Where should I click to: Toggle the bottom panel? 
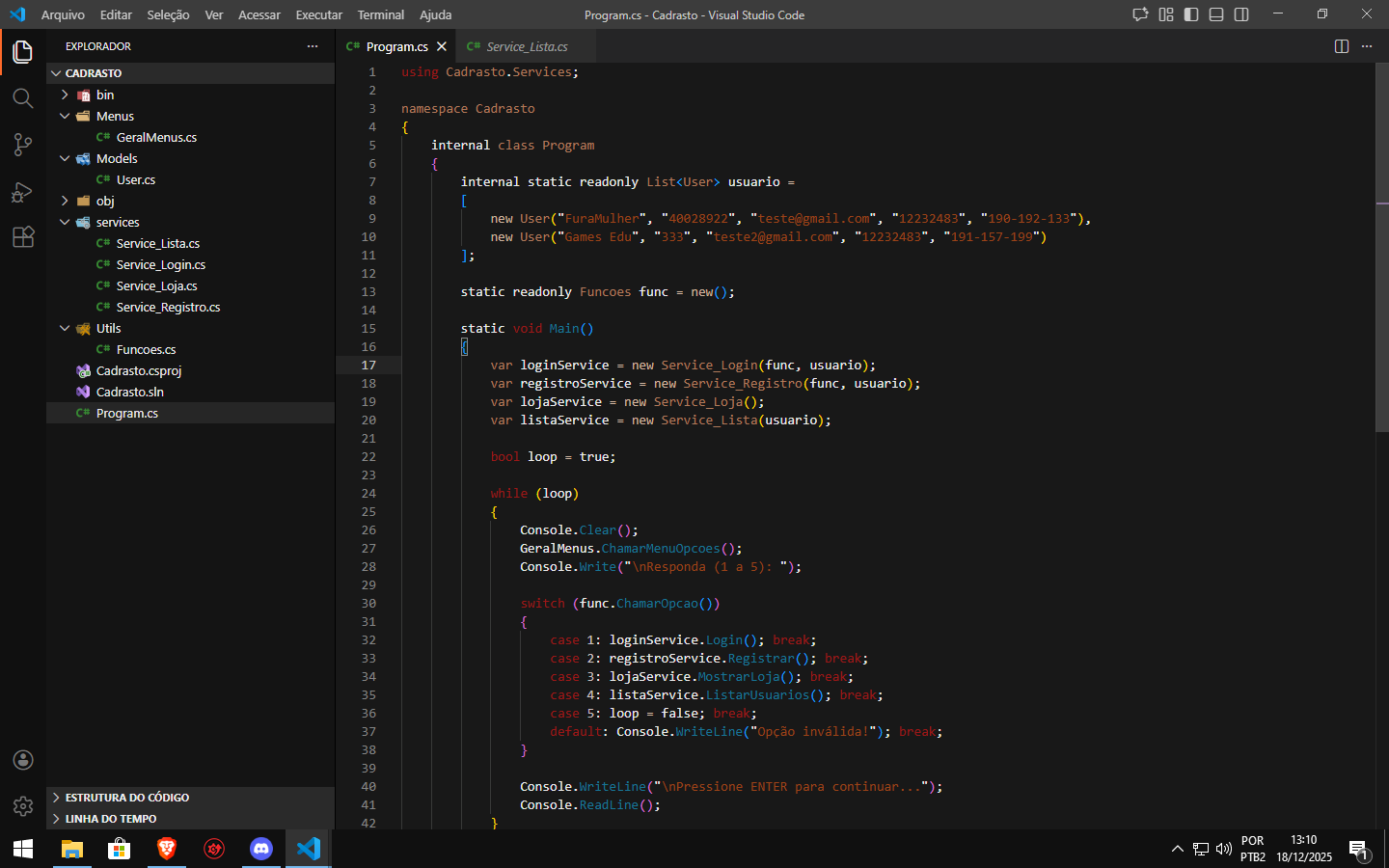tap(1216, 14)
